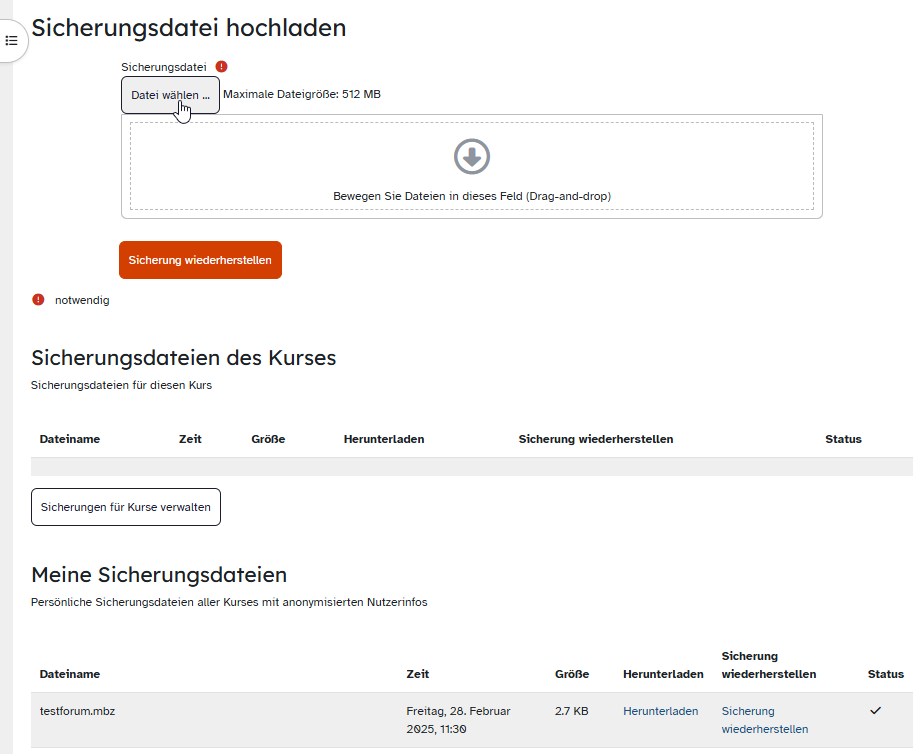Click the Status header in course backups table
The image size is (920, 754).
coord(843,439)
